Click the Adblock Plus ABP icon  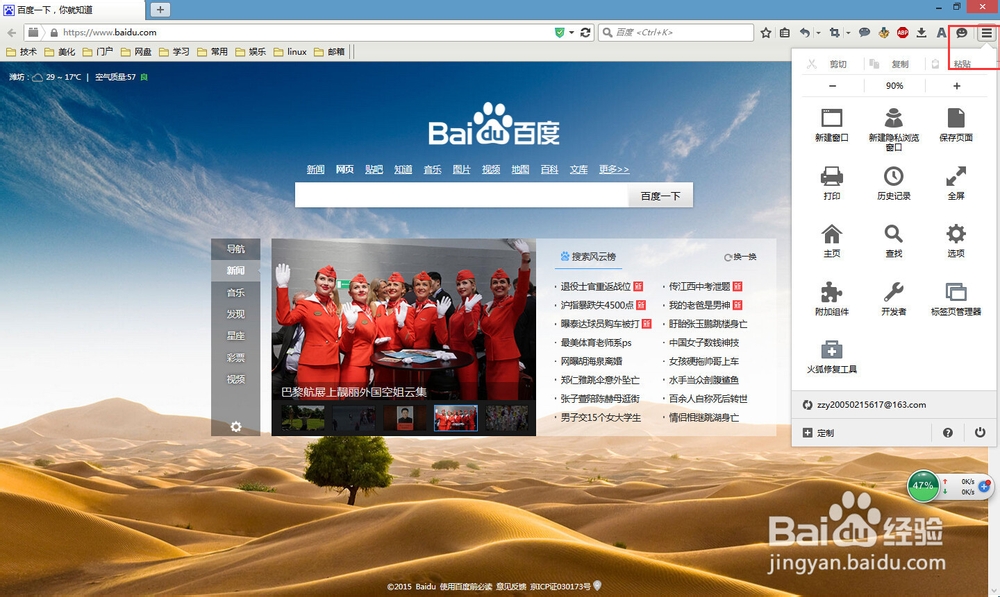coord(902,33)
